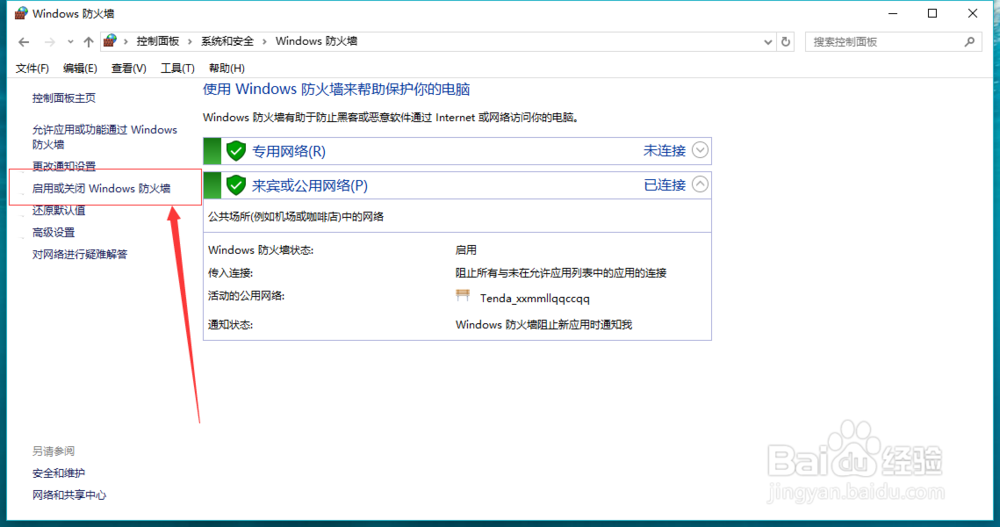Viewport: 1000px width, 527px height.
Task: Click the 已连接 status text
Action: (665, 185)
